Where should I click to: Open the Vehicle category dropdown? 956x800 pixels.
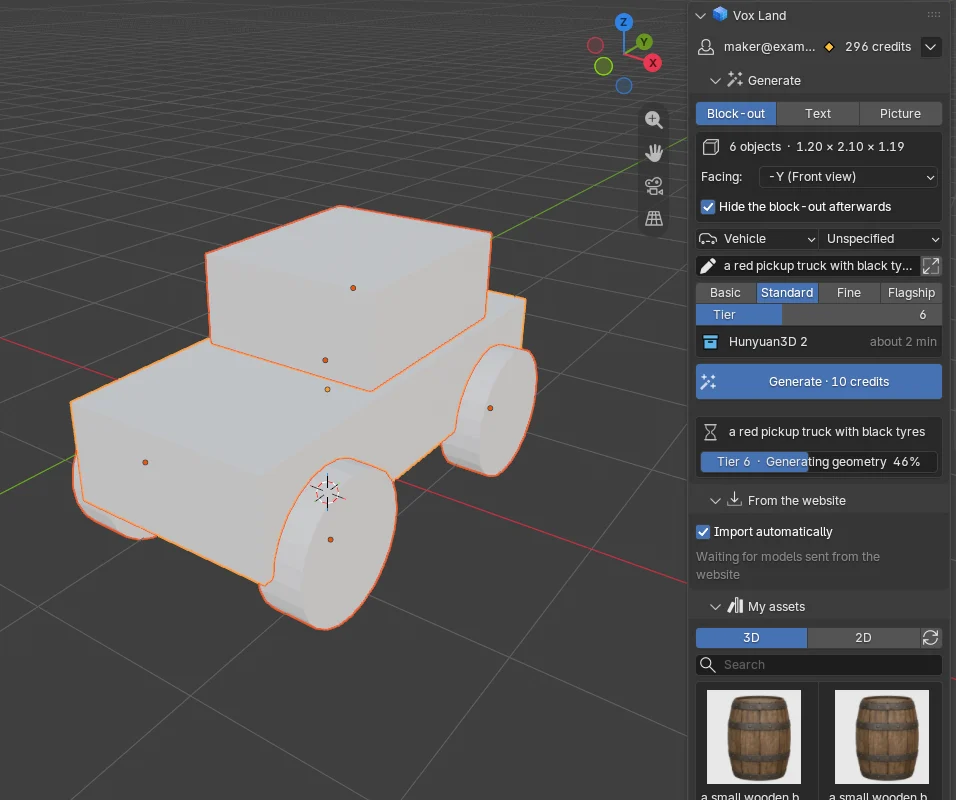(757, 239)
